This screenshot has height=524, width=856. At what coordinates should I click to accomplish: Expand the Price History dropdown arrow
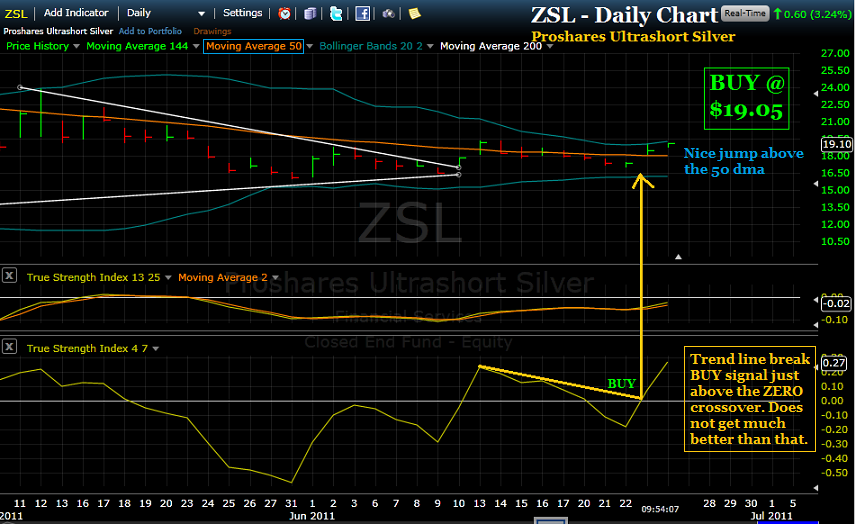coord(76,46)
